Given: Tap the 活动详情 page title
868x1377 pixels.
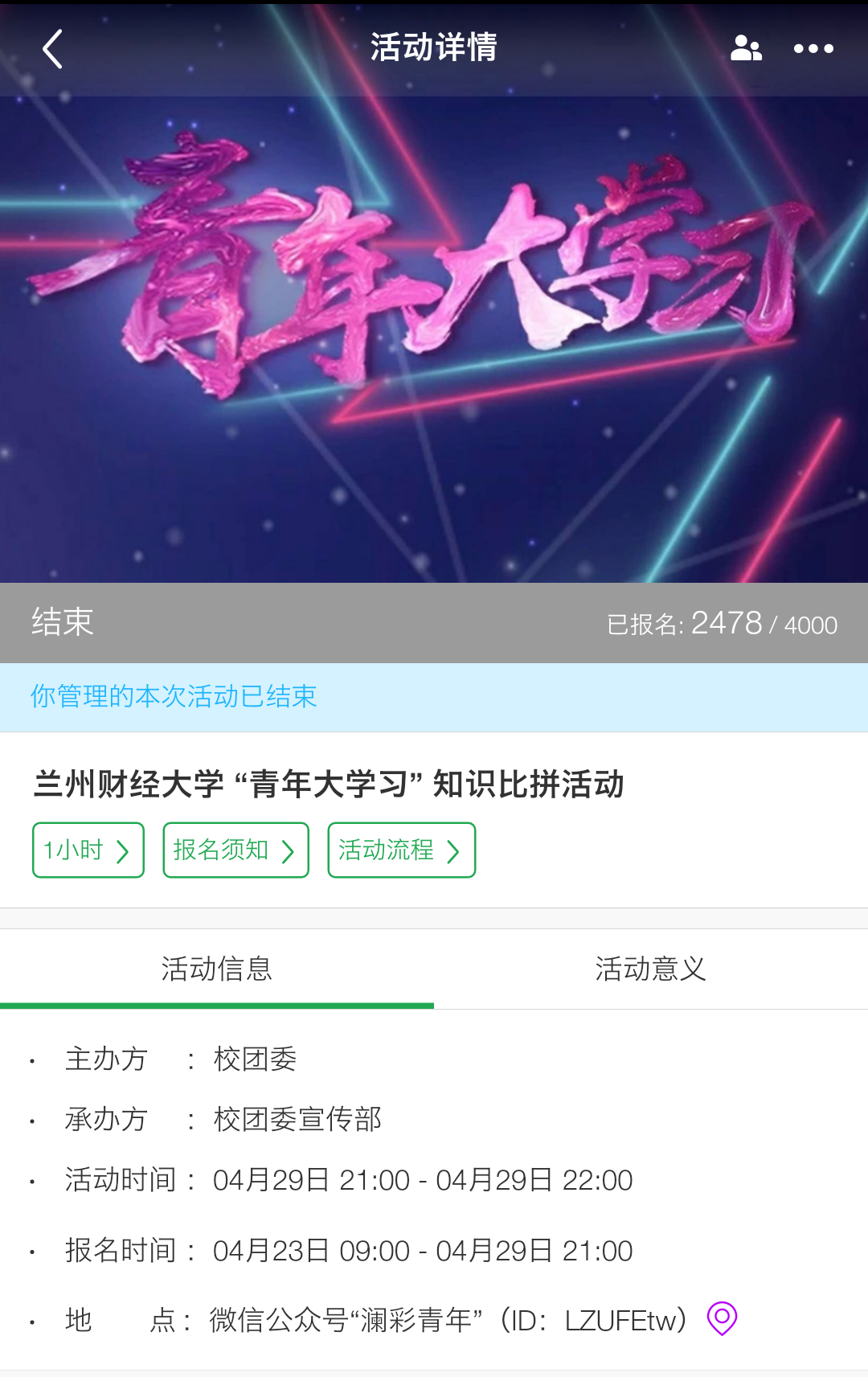Looking at the screenshot, I should (434, 47).
